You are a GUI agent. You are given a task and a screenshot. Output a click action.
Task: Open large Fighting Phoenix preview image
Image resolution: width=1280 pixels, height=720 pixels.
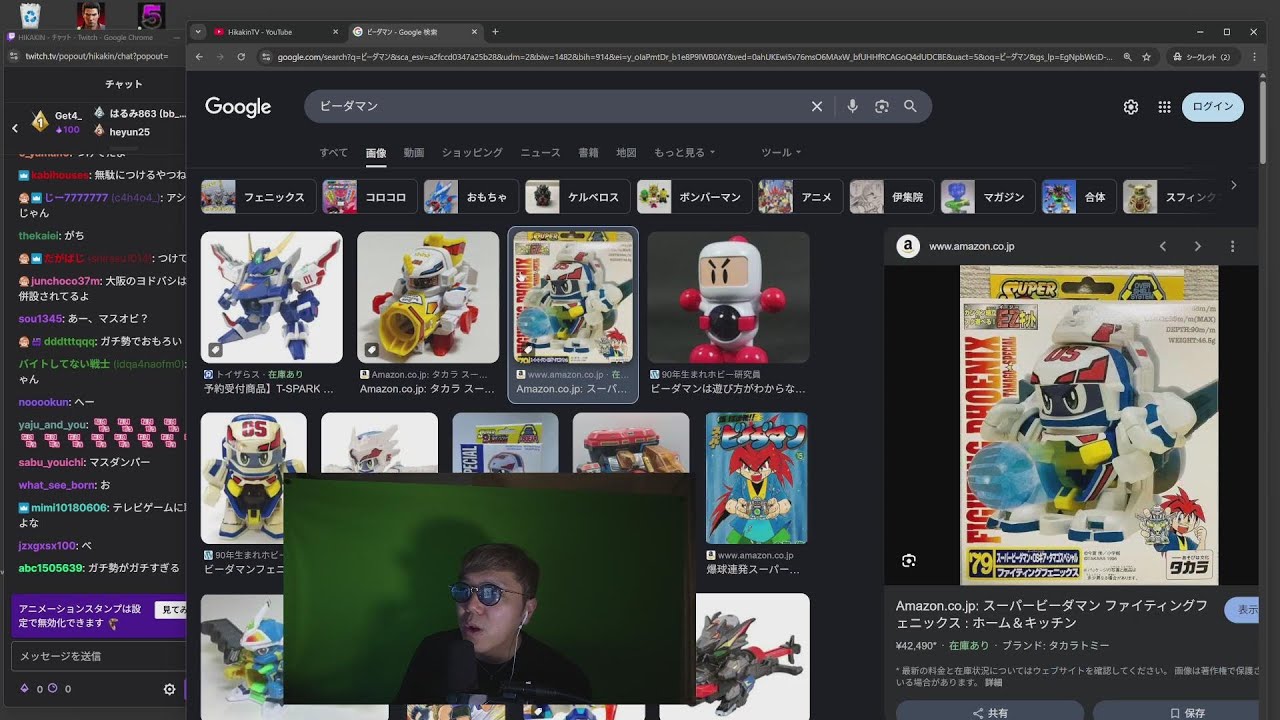[1089, 425]
